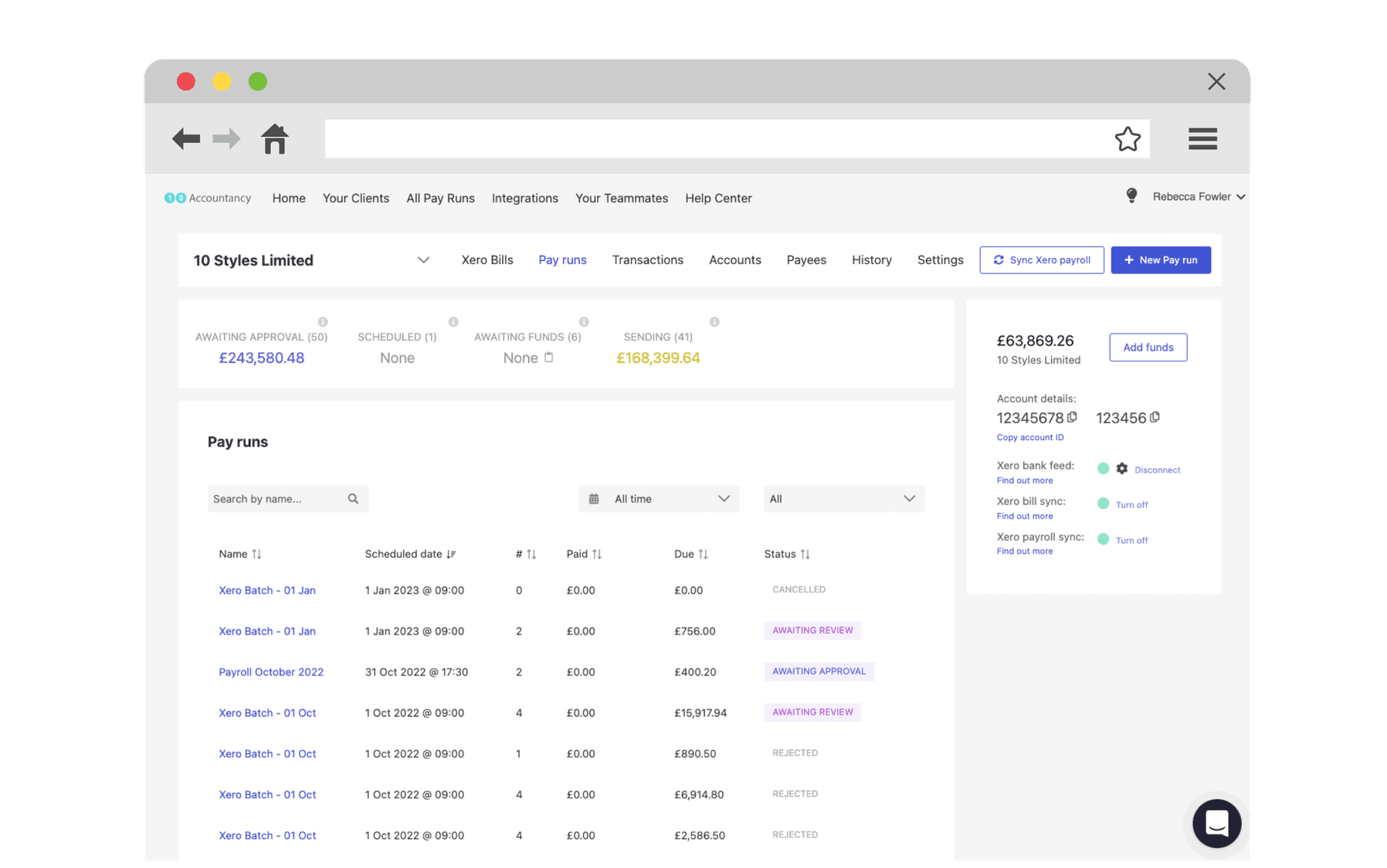This screenshot has width=1387, height=868.
Task: Copy the Awaiting Funds value icon
Action: pyautogui.click(x=549, y=357)
